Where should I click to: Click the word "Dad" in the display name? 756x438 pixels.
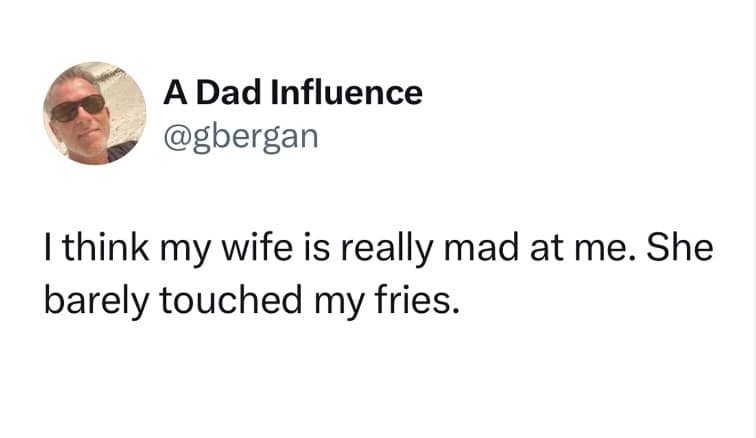tap(229, 93)
